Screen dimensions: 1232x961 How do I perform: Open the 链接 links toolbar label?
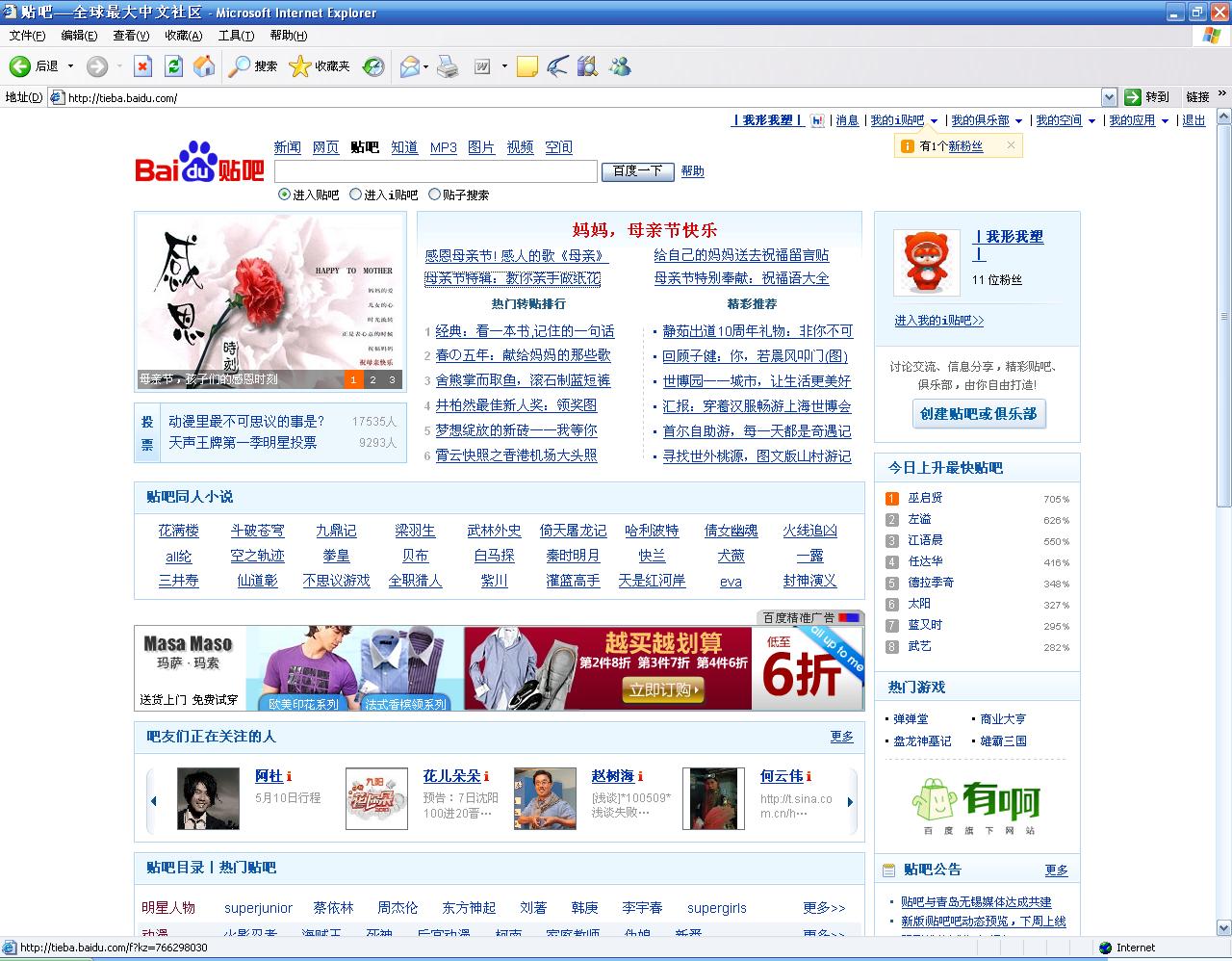tap(1197, 97)
